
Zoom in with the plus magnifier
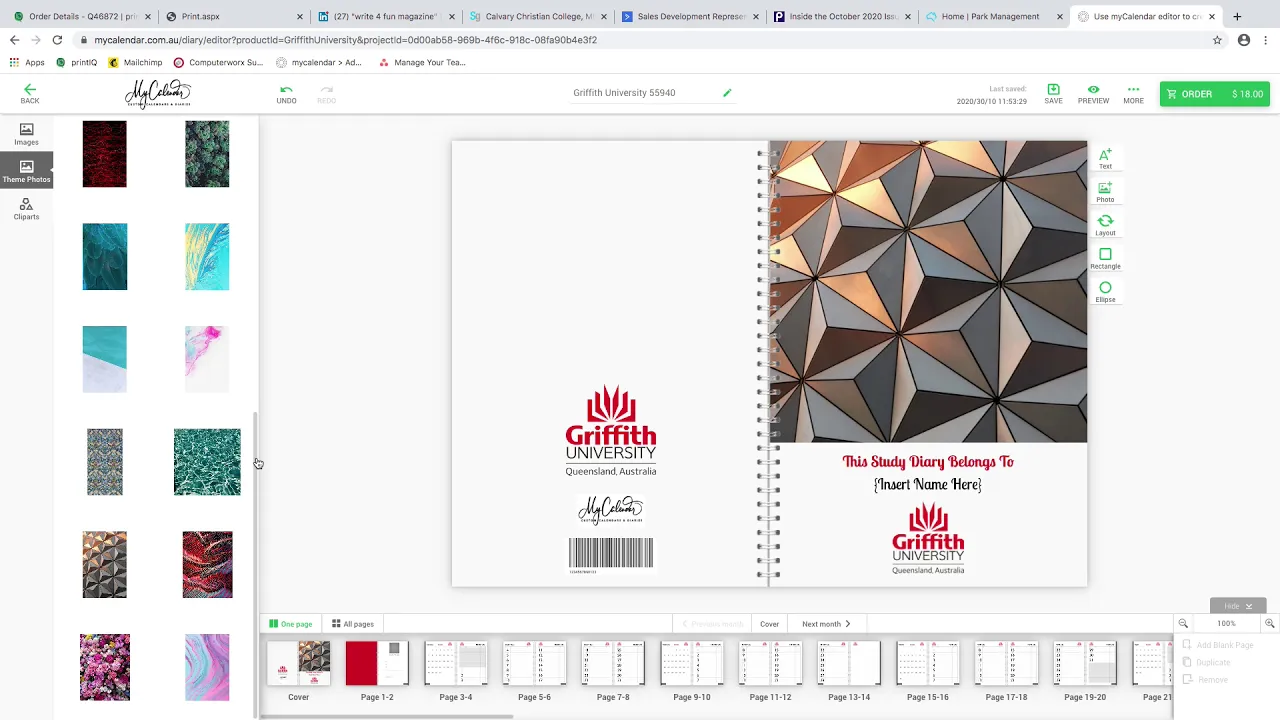click(1269, 623)
